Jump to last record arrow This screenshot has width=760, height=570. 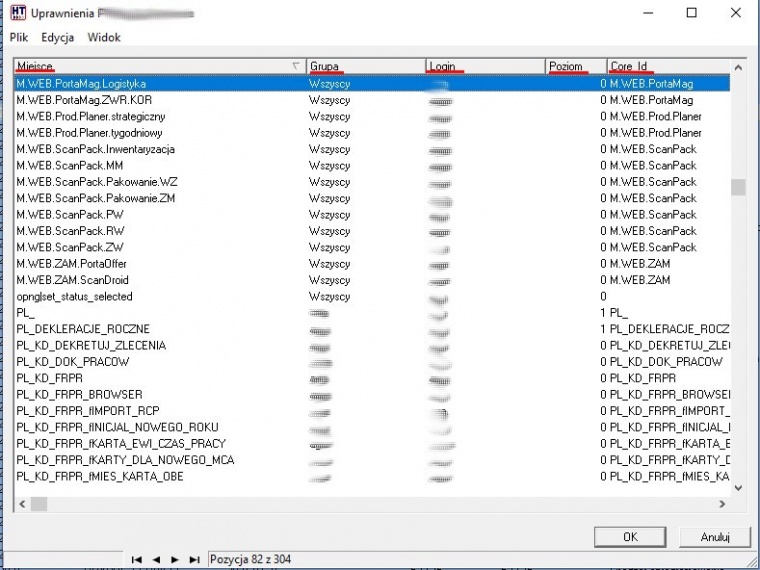(x=194, y=559)
